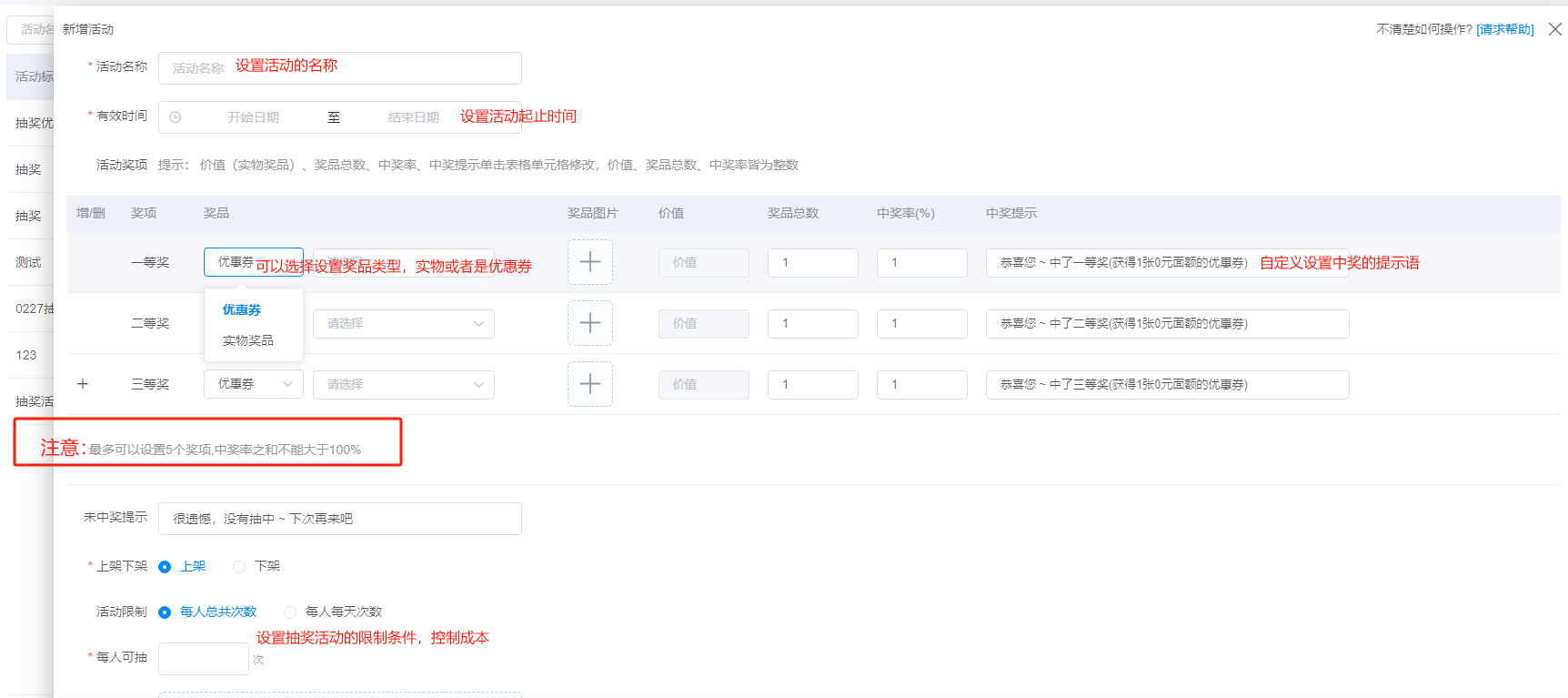Click the 未中奖提示 text field
The image size is (1568, 698).
coord(339,519)
